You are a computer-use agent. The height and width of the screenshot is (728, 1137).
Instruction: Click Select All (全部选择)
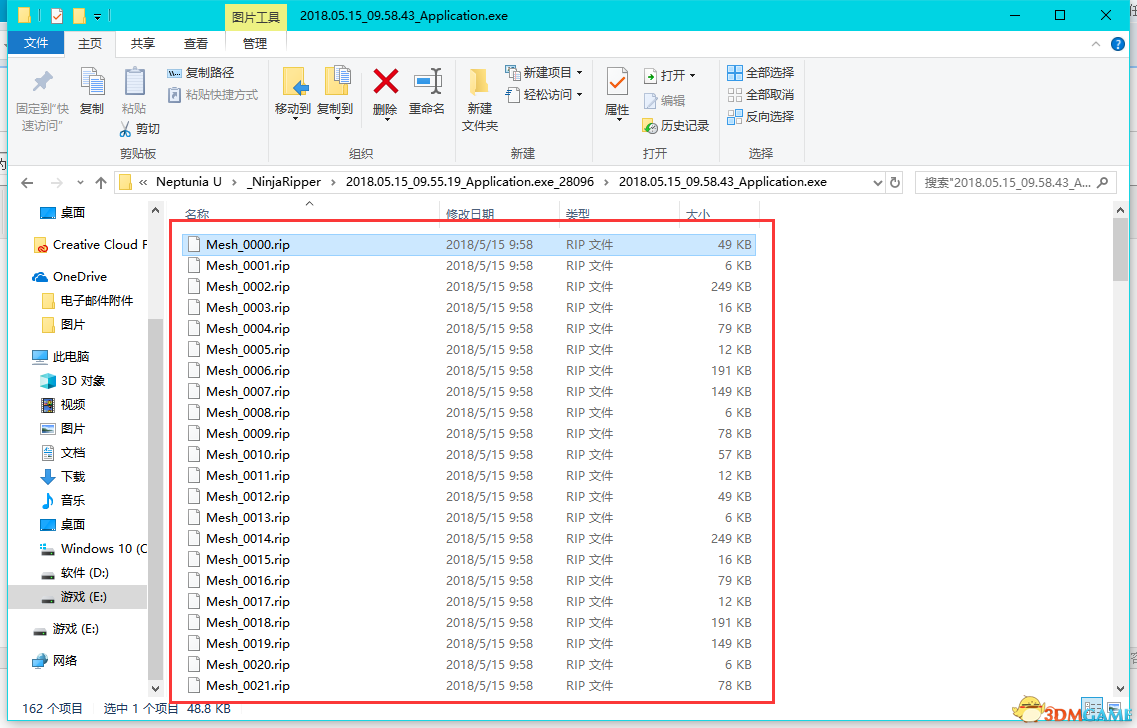pos(761,73)
